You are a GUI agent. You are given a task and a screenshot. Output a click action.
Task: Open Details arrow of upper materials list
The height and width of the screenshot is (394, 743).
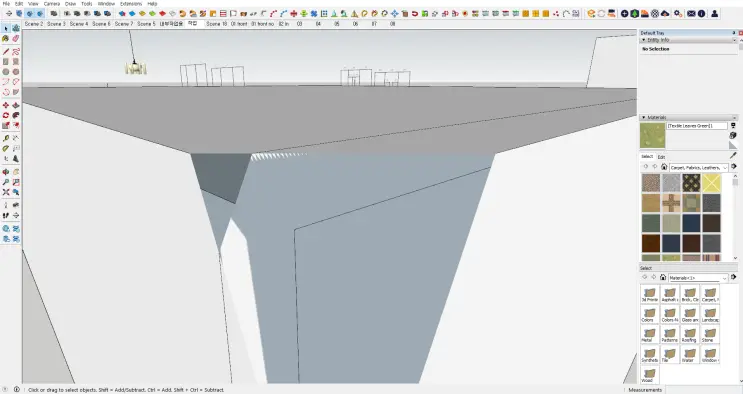[x=734, y=167]
